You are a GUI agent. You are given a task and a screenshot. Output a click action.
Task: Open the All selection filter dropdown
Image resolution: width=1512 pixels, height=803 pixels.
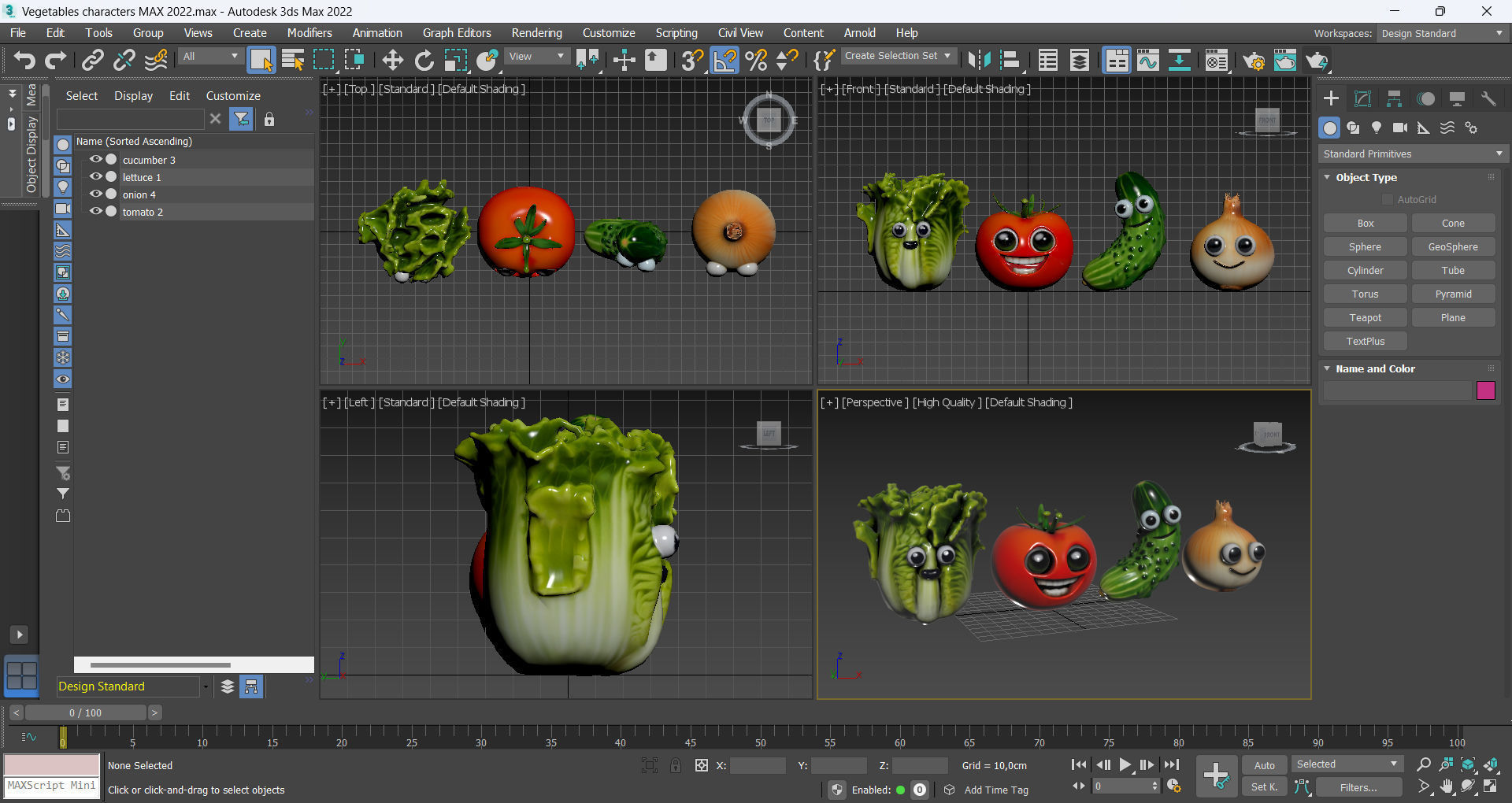pyautogui.click(x=209, y=56)
